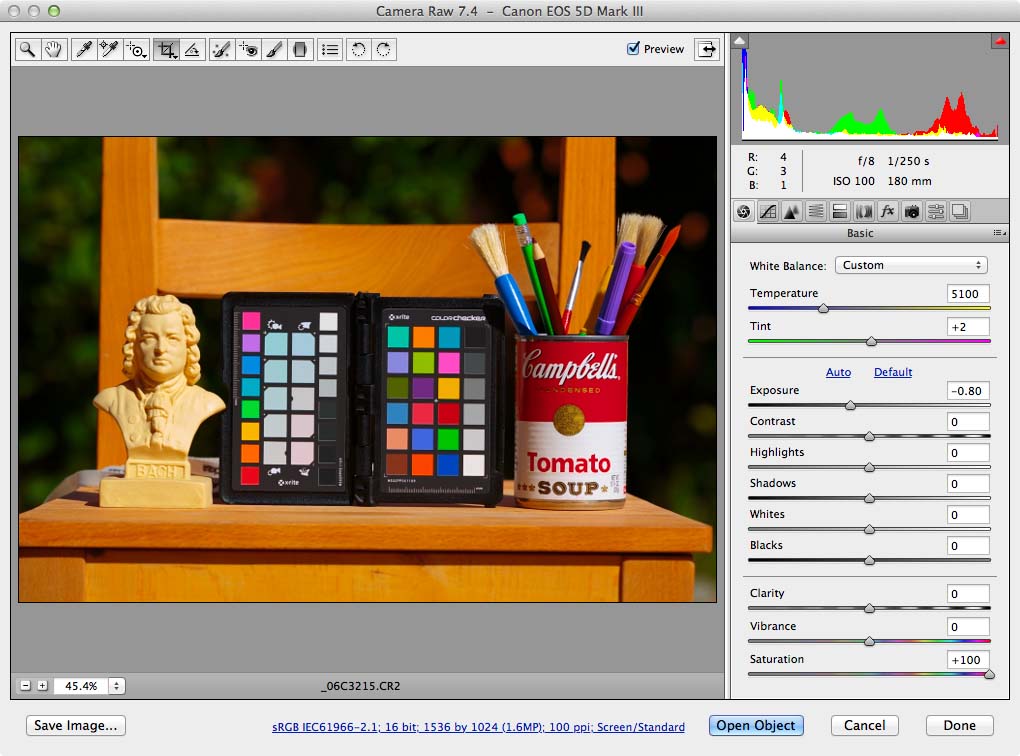
Task: Click the Tint slider handle
Action: (872, 341)
